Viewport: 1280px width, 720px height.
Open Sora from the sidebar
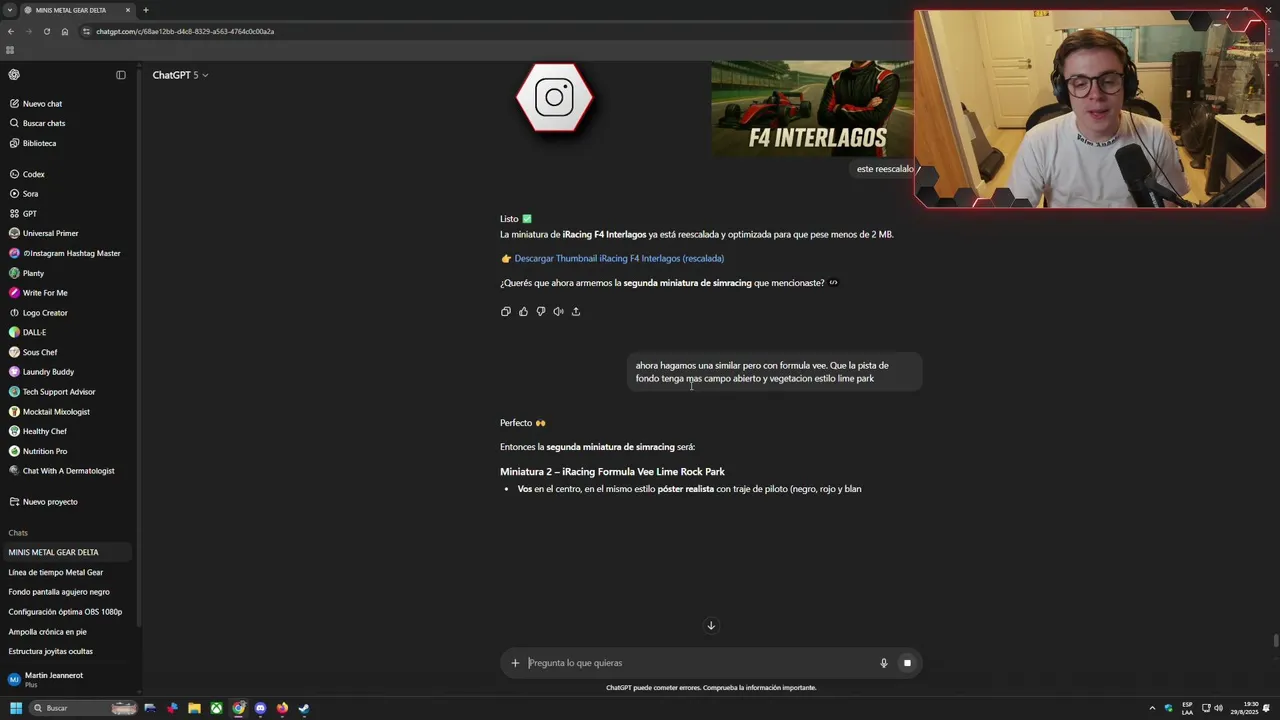pyautogui.click(x=30, y=194)
